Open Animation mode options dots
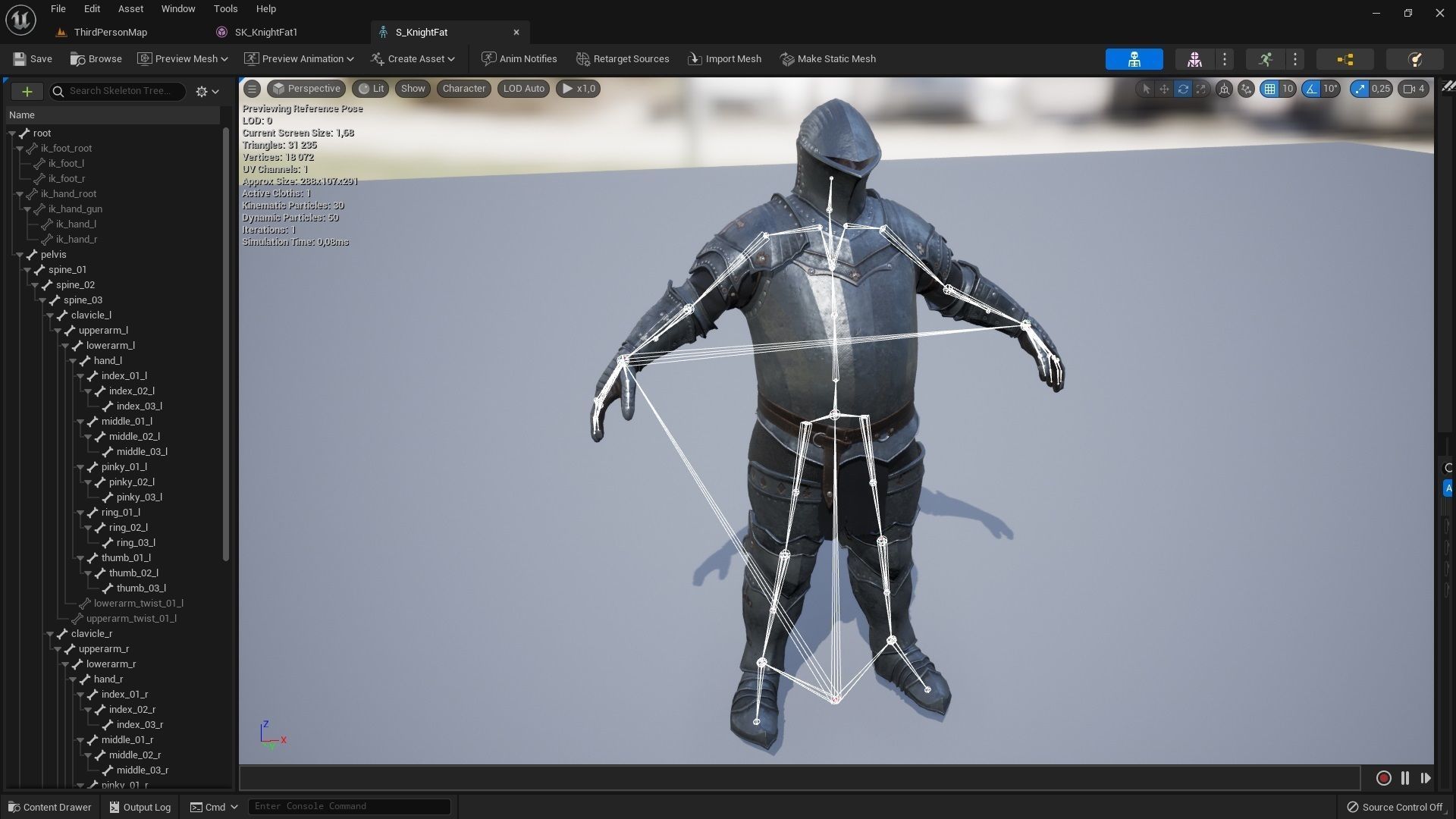This screenshot has height=819, width=1456. click(1295, 59)
